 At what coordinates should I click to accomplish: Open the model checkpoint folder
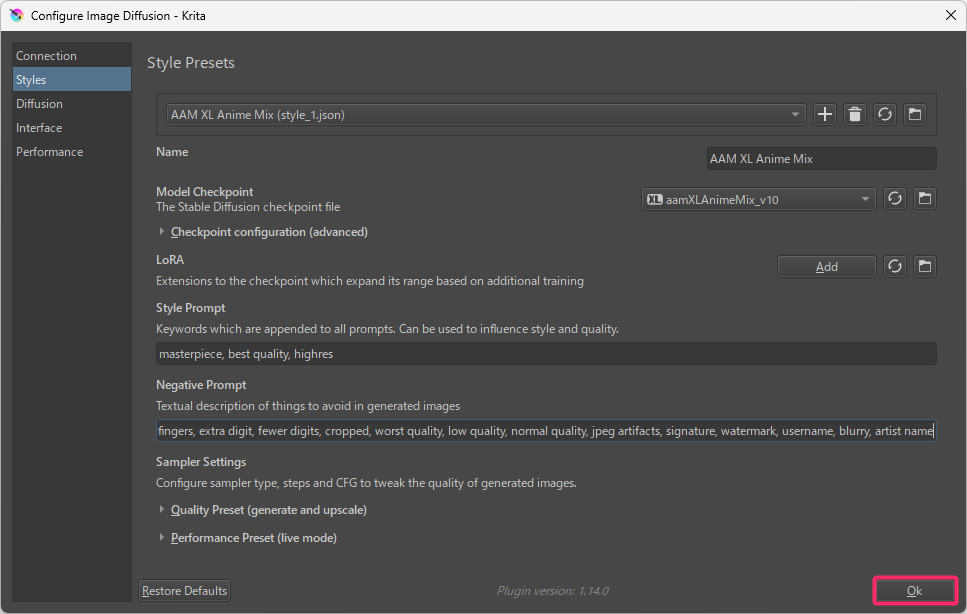(x=925, y=199)
